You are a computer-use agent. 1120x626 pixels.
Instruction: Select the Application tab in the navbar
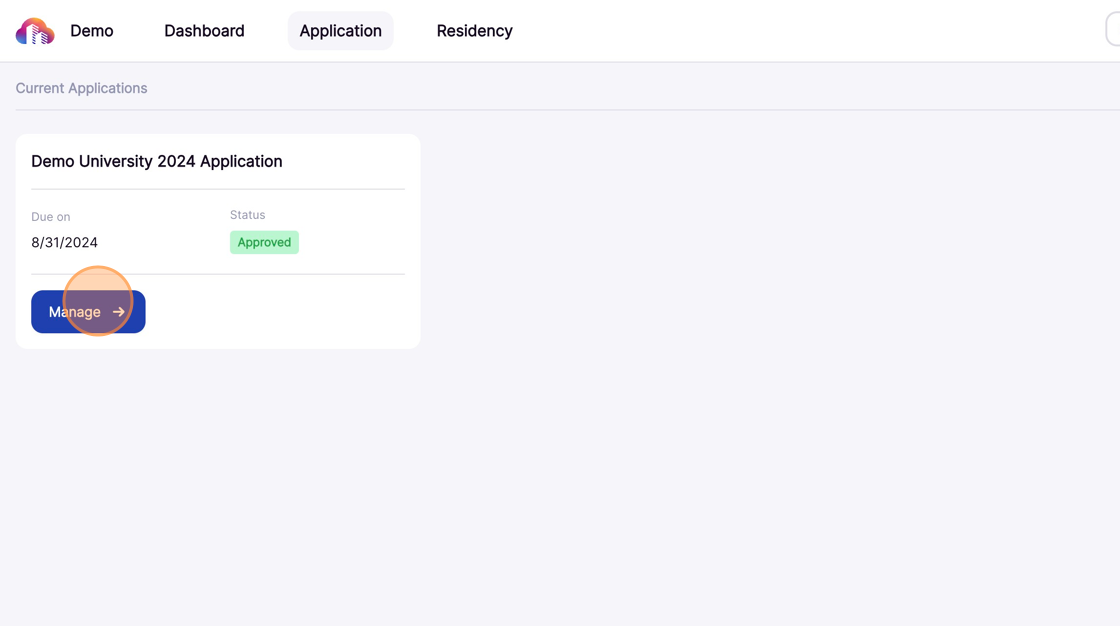pyautogui.click(x=340, y=30)
